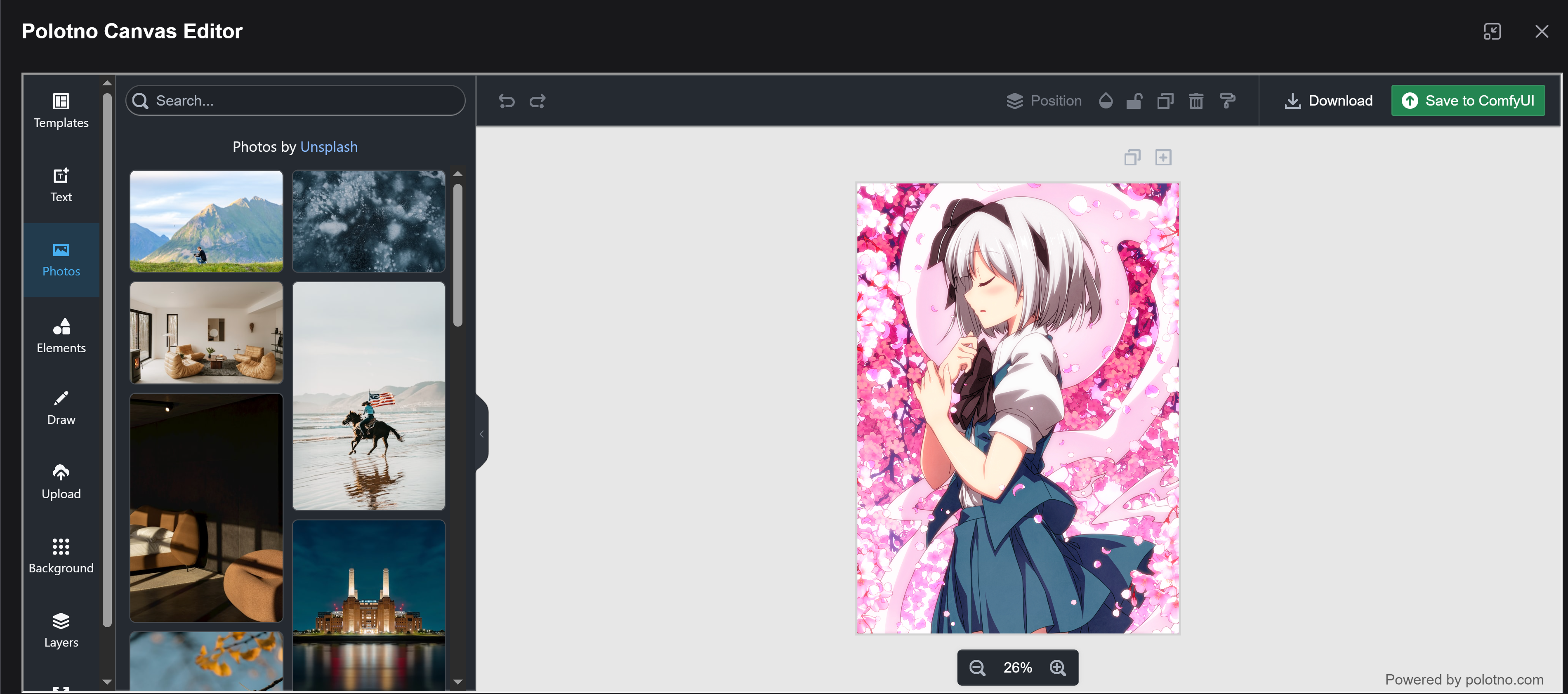The width and height of the screenshot is (1568, 694).
Task: Click the side tabs scroll up arrow
Action: (107, 83)
